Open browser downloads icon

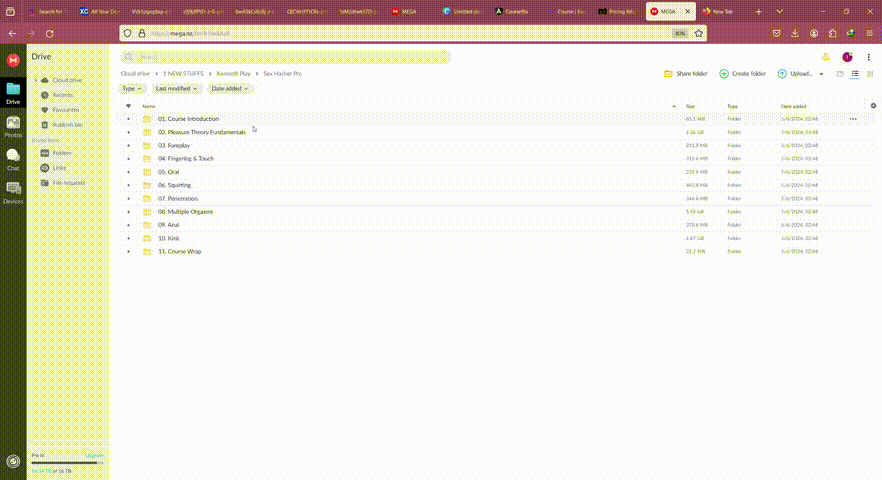tap(795, 33)
